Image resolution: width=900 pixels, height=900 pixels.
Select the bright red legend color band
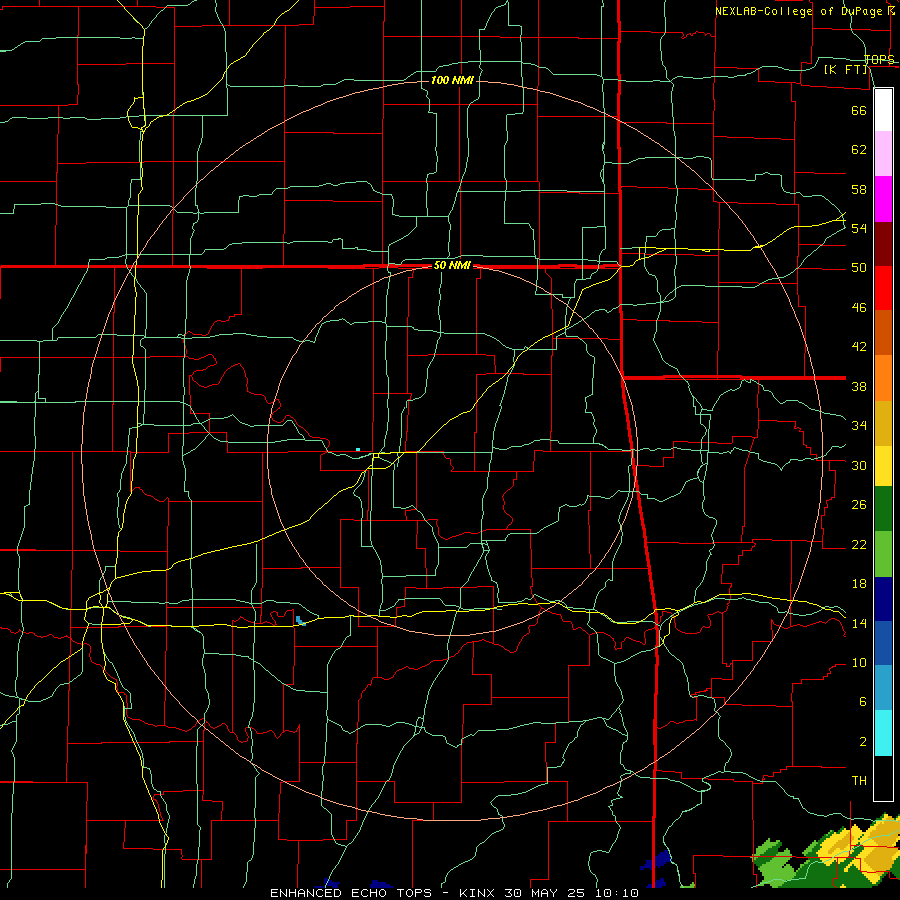883,288
